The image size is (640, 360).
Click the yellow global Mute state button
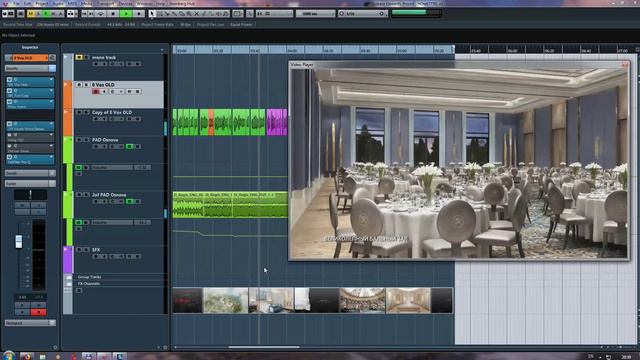coord(31,13)
